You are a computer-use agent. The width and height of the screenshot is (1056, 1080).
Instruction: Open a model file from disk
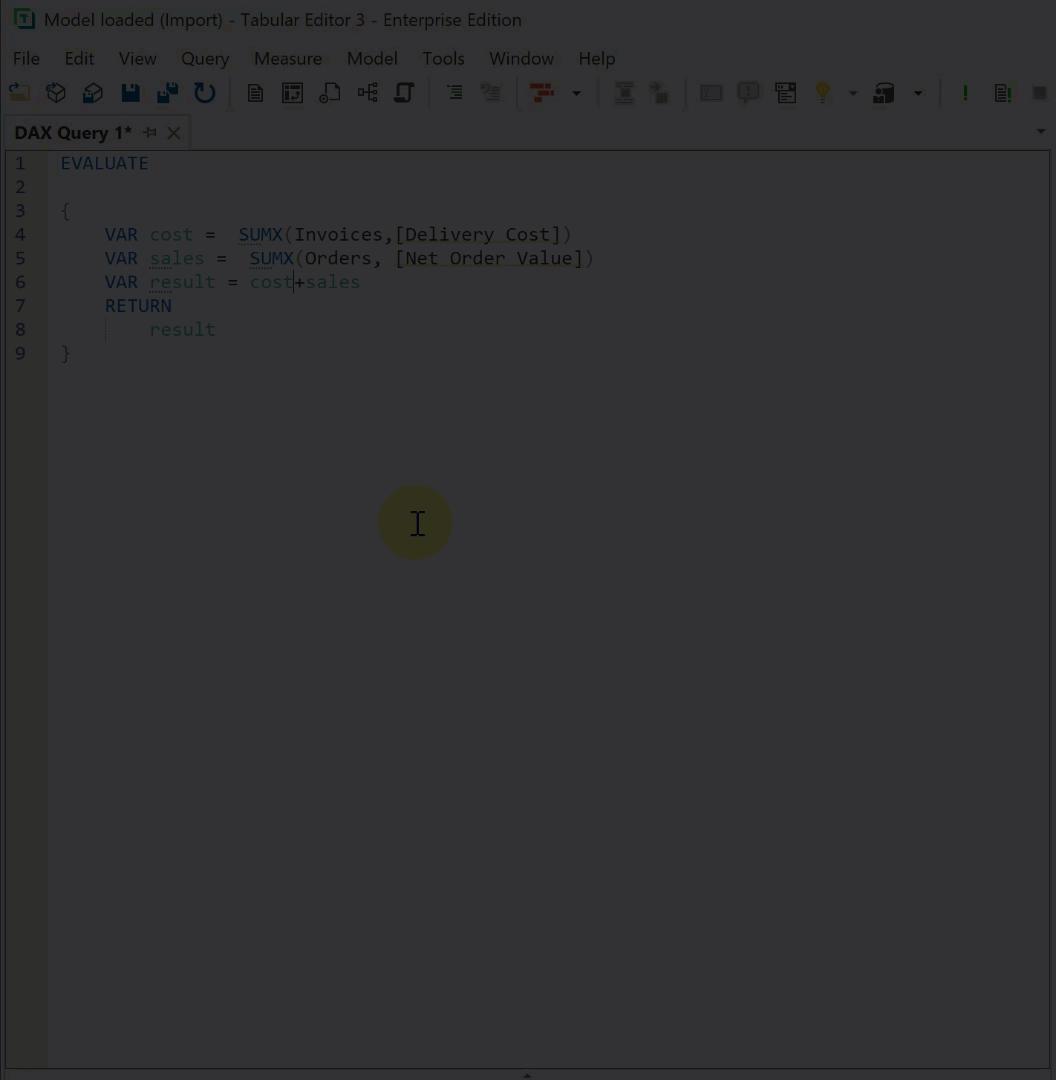pyautogui.click(x=18, y=92)
